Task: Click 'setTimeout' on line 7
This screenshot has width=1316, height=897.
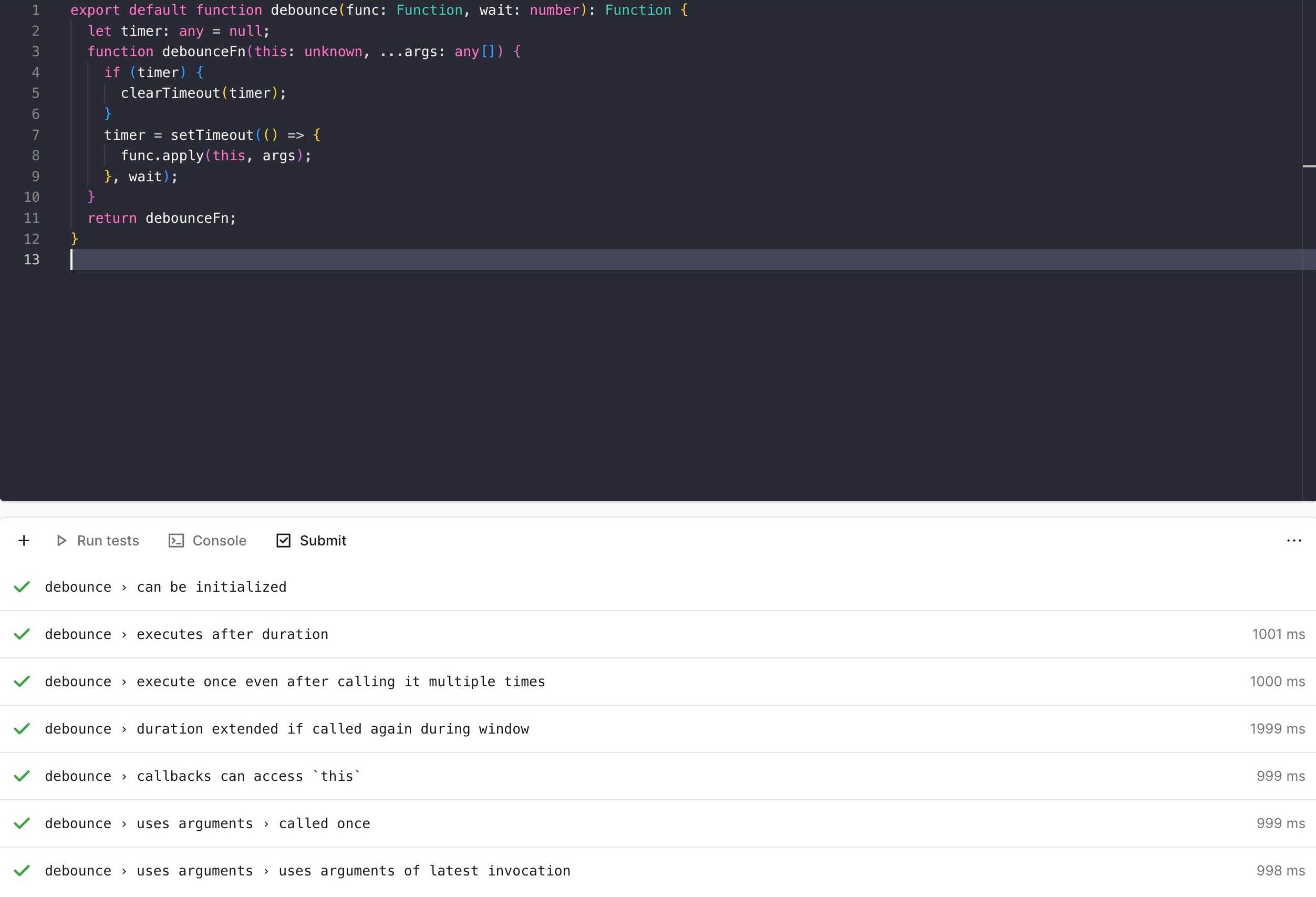Action: point(212,136)
